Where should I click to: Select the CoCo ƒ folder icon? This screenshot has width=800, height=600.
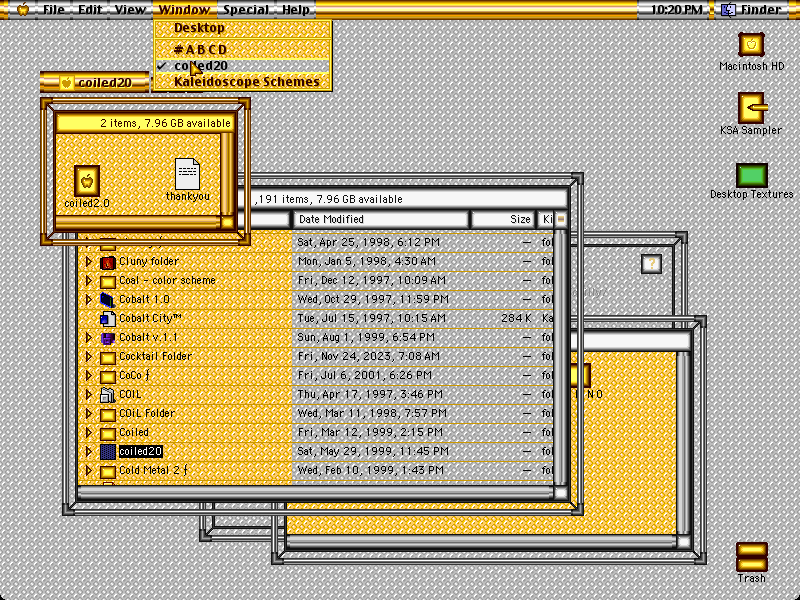[108, 376]
